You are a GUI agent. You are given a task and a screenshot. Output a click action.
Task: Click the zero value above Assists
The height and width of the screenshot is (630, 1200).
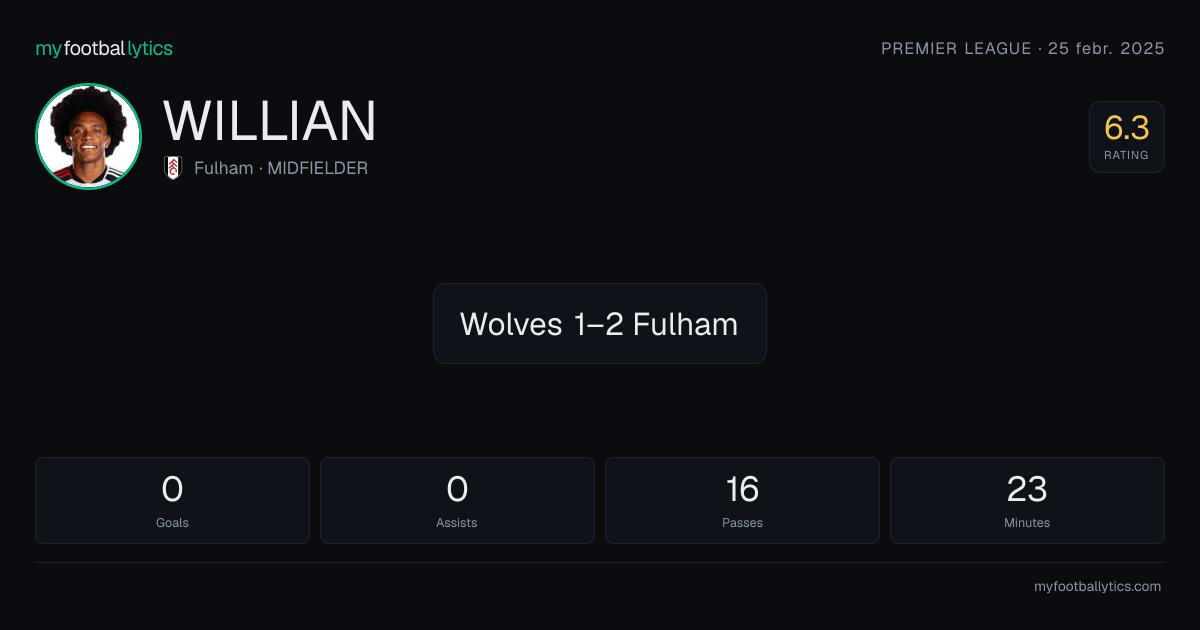click(x=457, y=489)
